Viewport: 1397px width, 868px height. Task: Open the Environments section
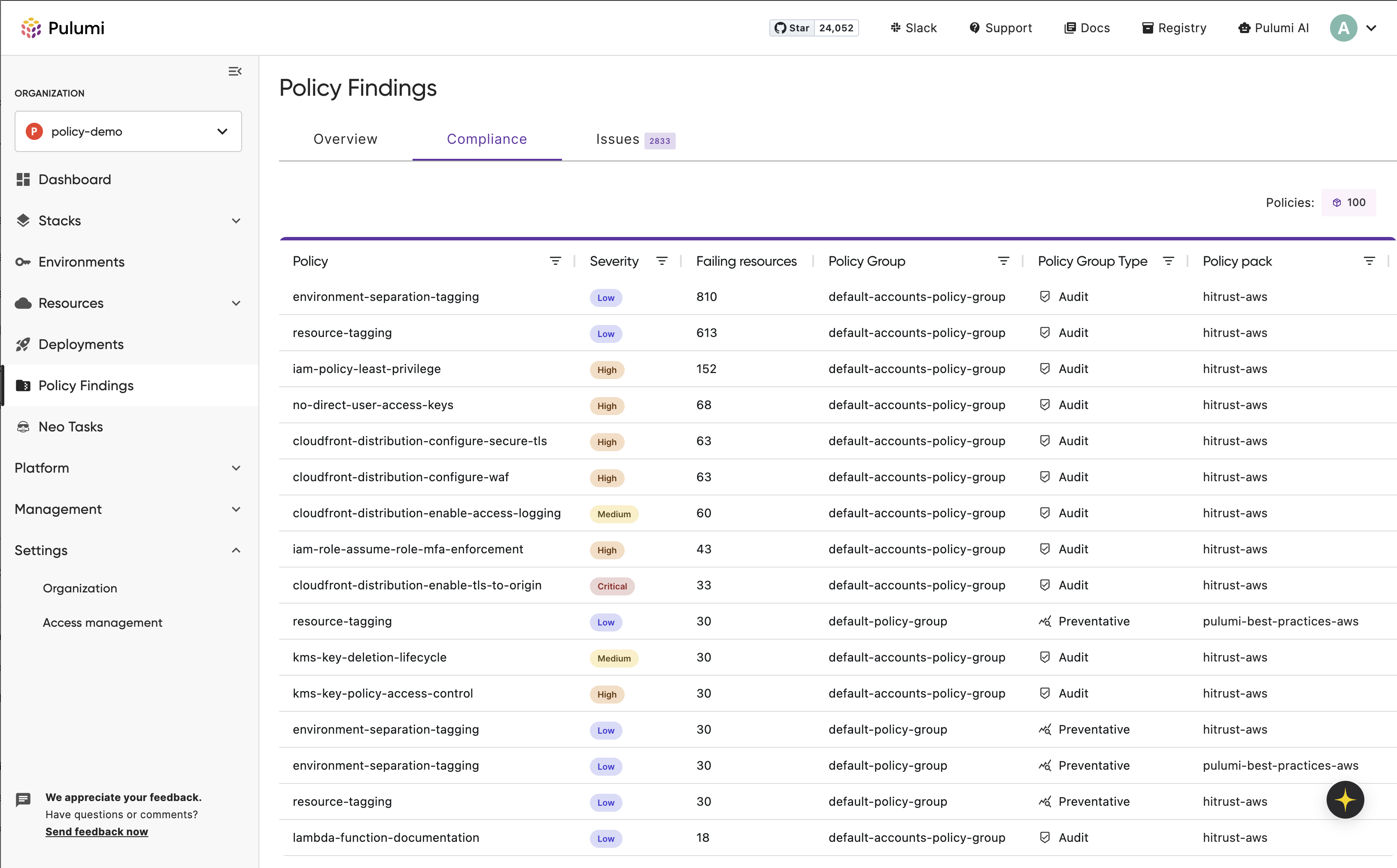[81, 262]
